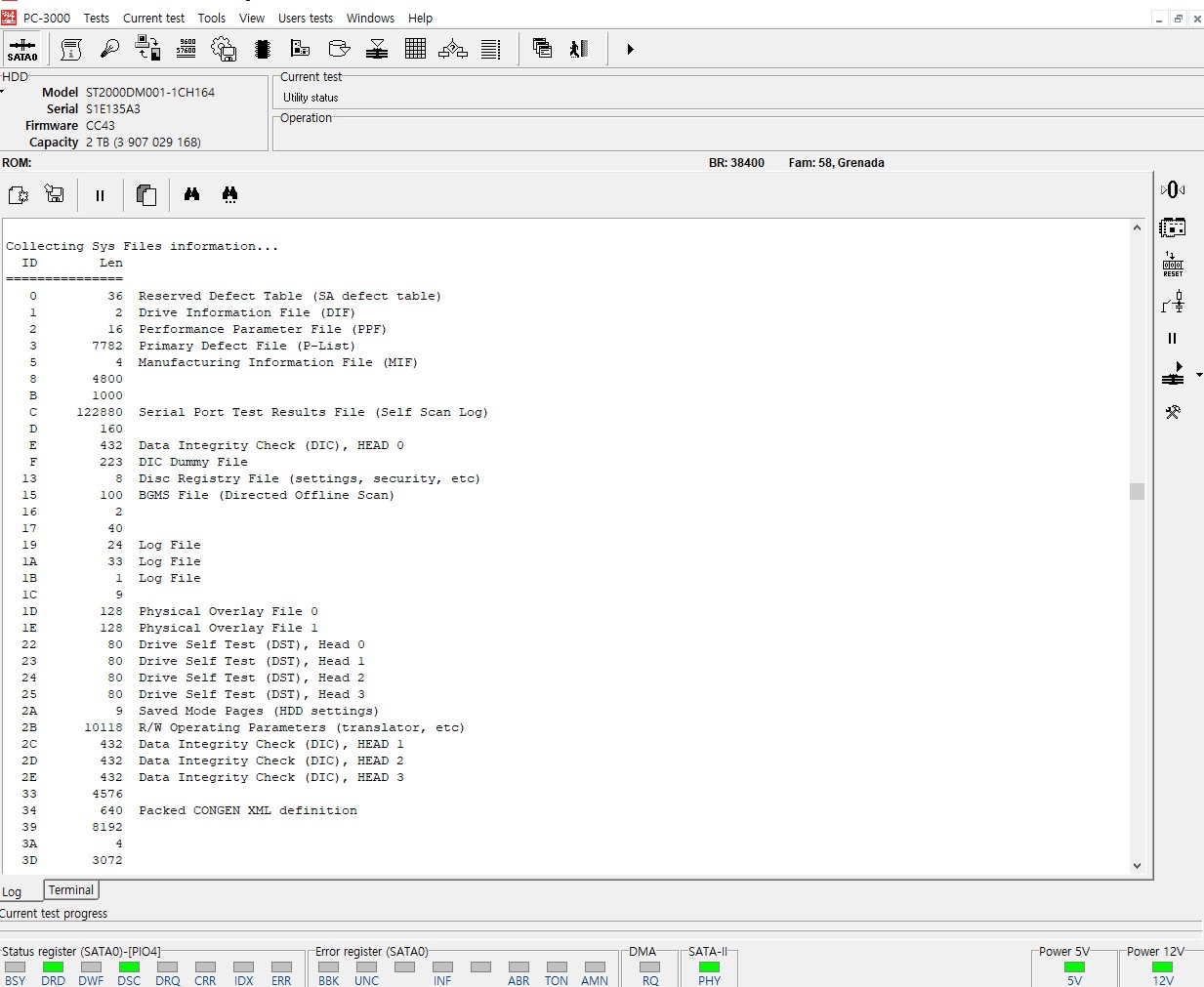The width and height of the screenshot is (1204, 987).
Task: Click the circuit board toolbar icon
Action: coord(300,49)
